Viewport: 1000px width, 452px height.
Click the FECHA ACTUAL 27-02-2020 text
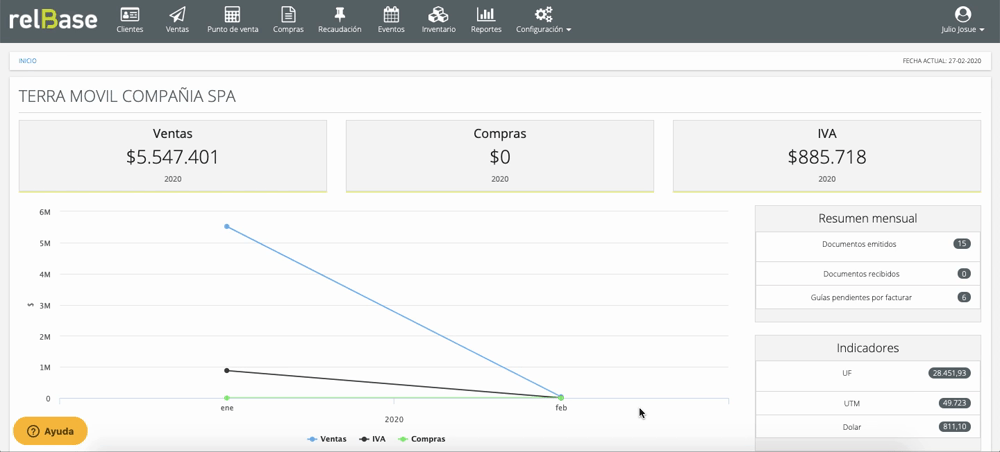(x=941, y=61)
